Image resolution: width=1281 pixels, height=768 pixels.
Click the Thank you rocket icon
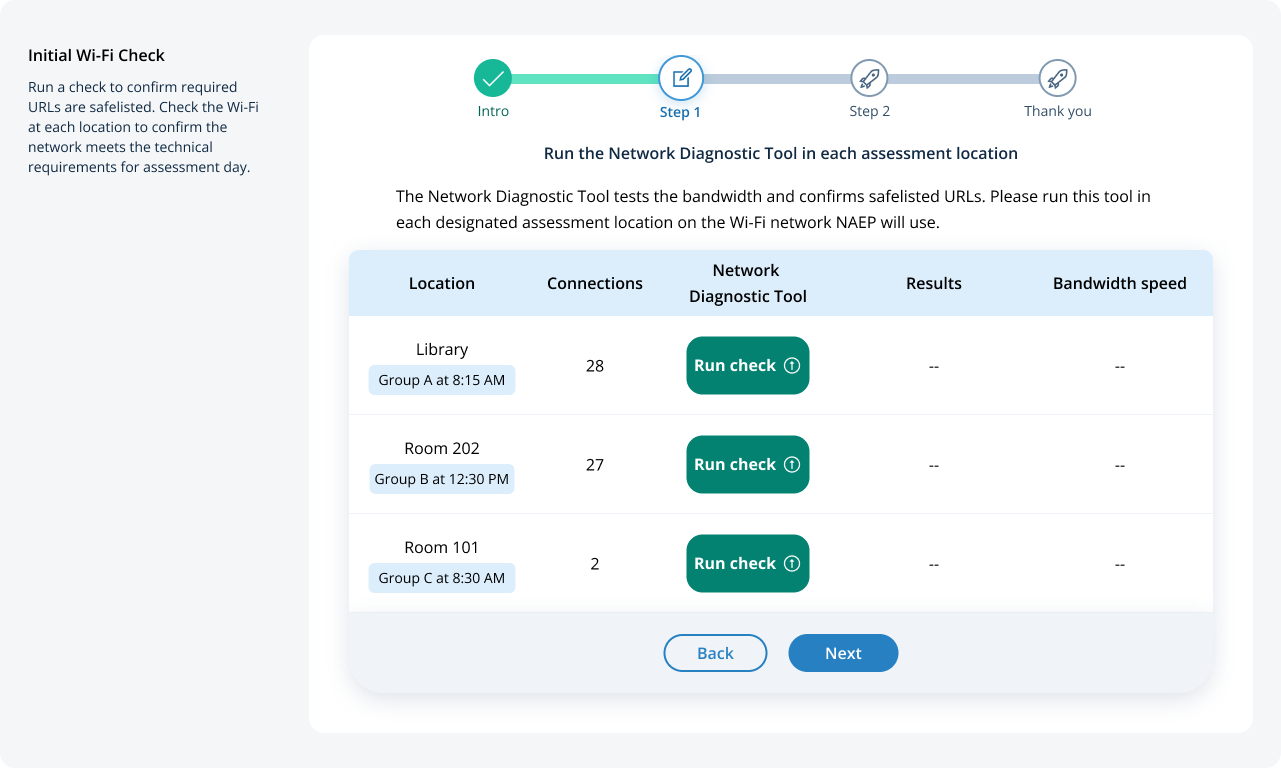[x=1057, y=78]
